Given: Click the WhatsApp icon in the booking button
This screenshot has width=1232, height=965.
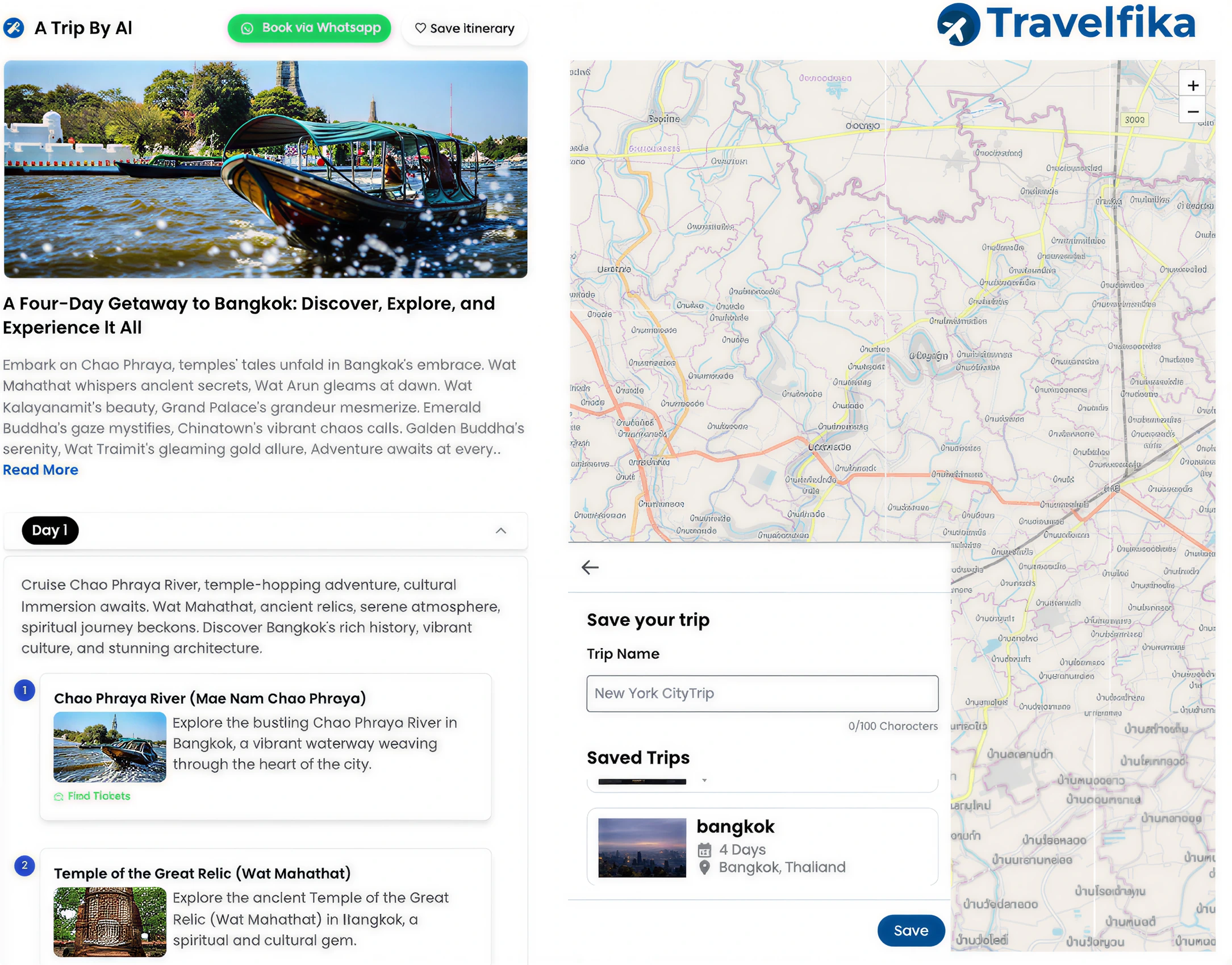Looking at the screenshot, I should click(247, 28).
